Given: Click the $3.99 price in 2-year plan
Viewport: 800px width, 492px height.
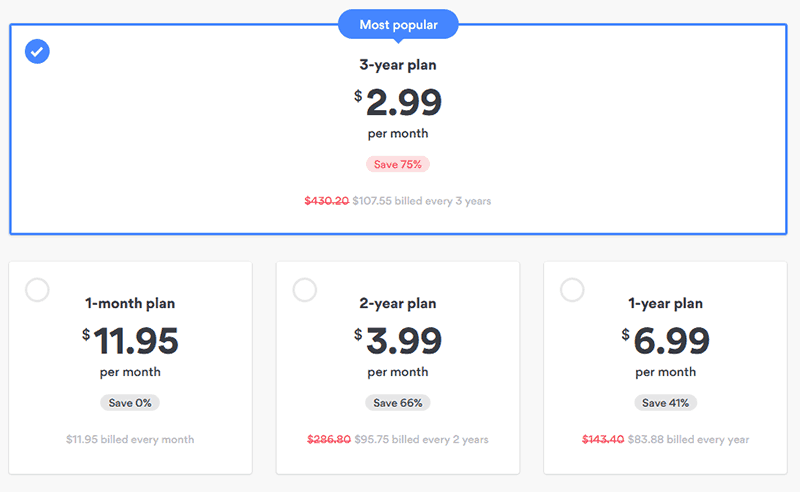Looking at the screenshot, I should pos(403,341).
